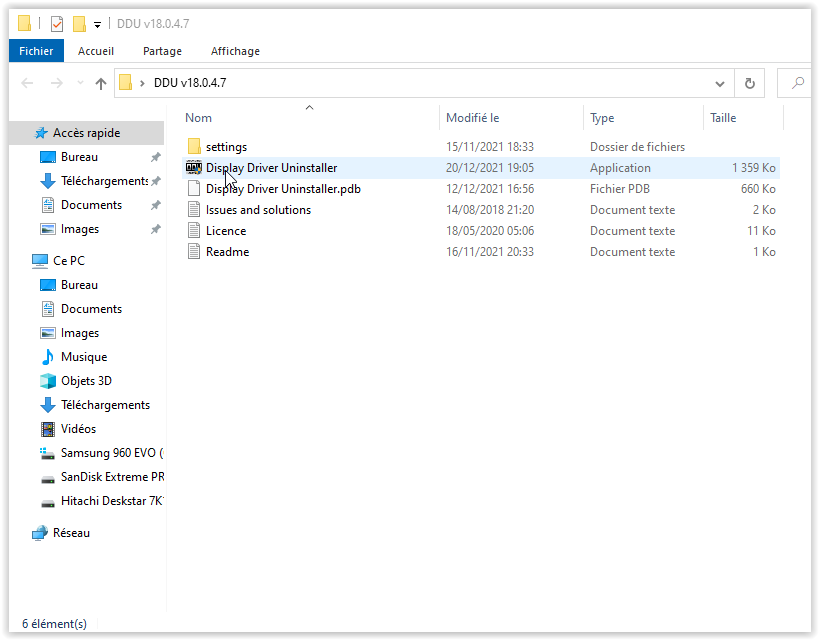Open the Fichier ribbon tab
The height and width of the screenshot is (640, 819).
click(x=36, y=51)
